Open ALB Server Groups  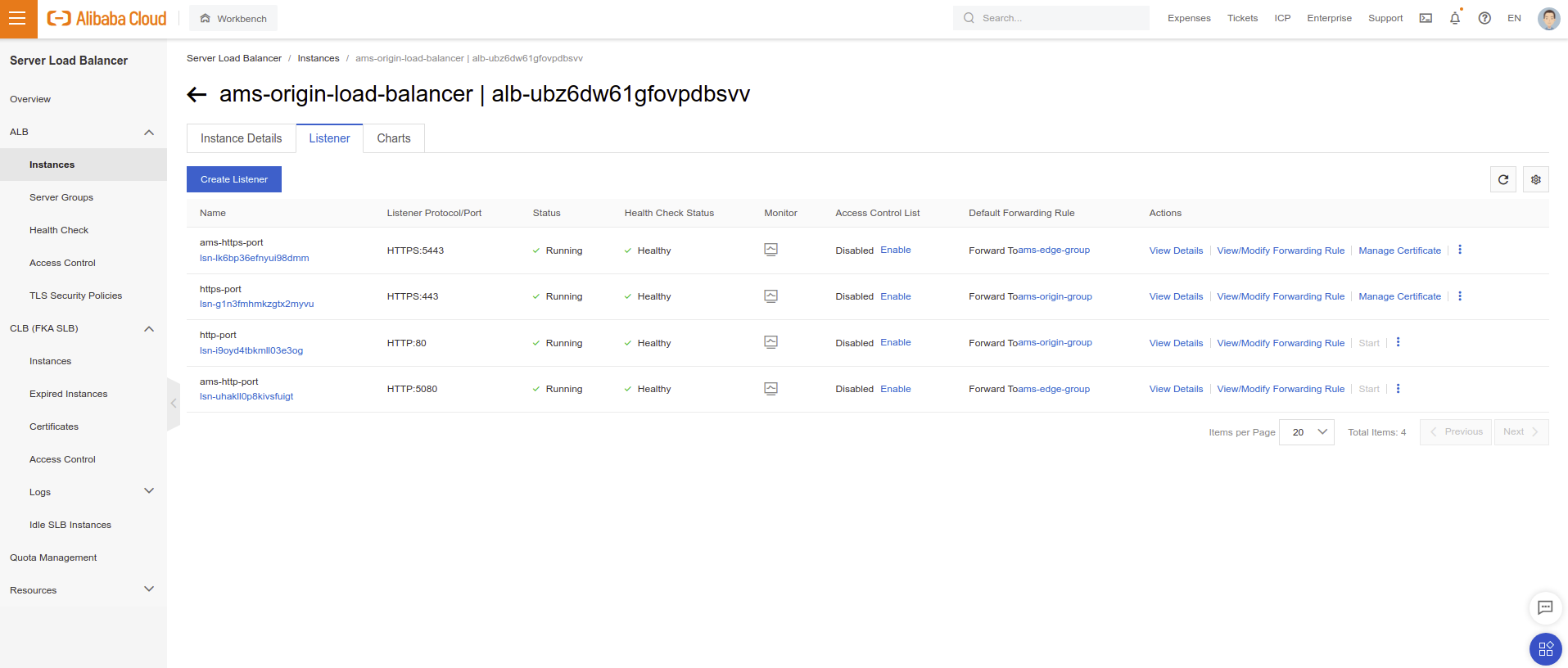[61, 197]
